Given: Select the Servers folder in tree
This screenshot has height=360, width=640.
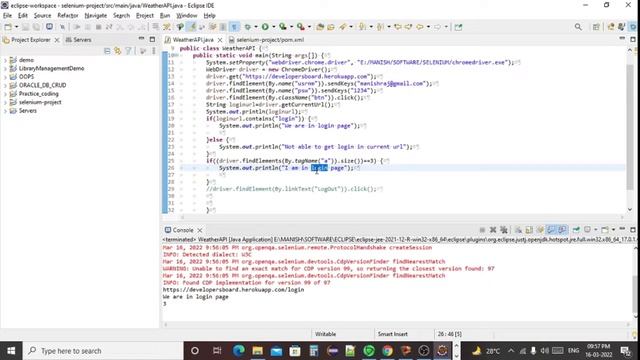Looking at the screenshot, I should [27, 111].
